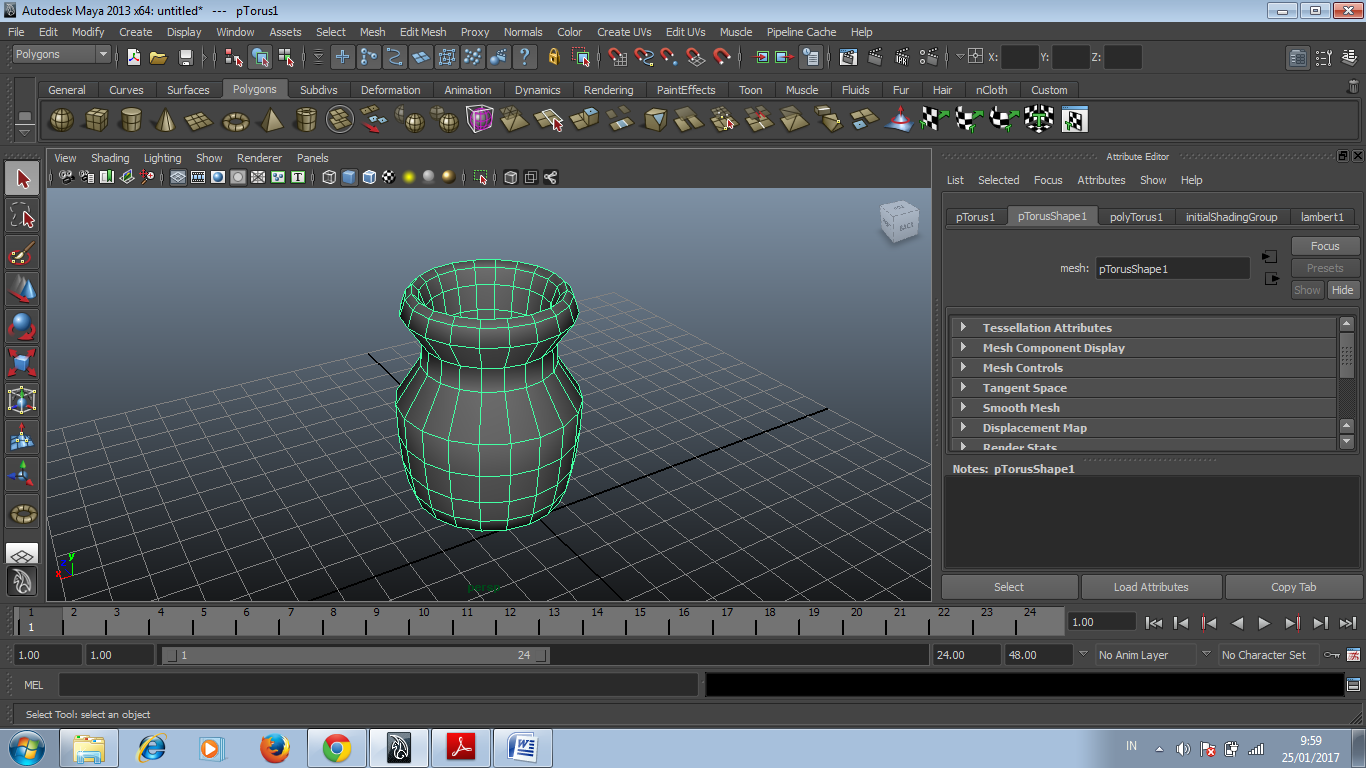Activate the Paint Selection tool
Screen dimensions: 1366x768
point(21,253)
